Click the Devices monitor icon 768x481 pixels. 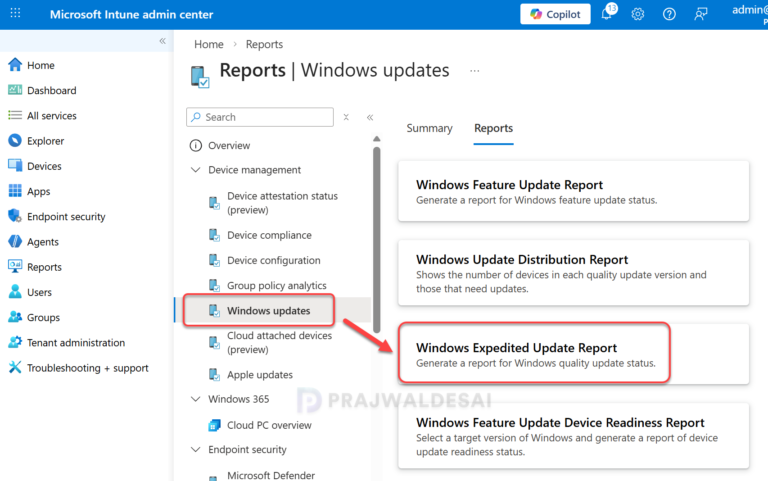[x=15, y=166]
